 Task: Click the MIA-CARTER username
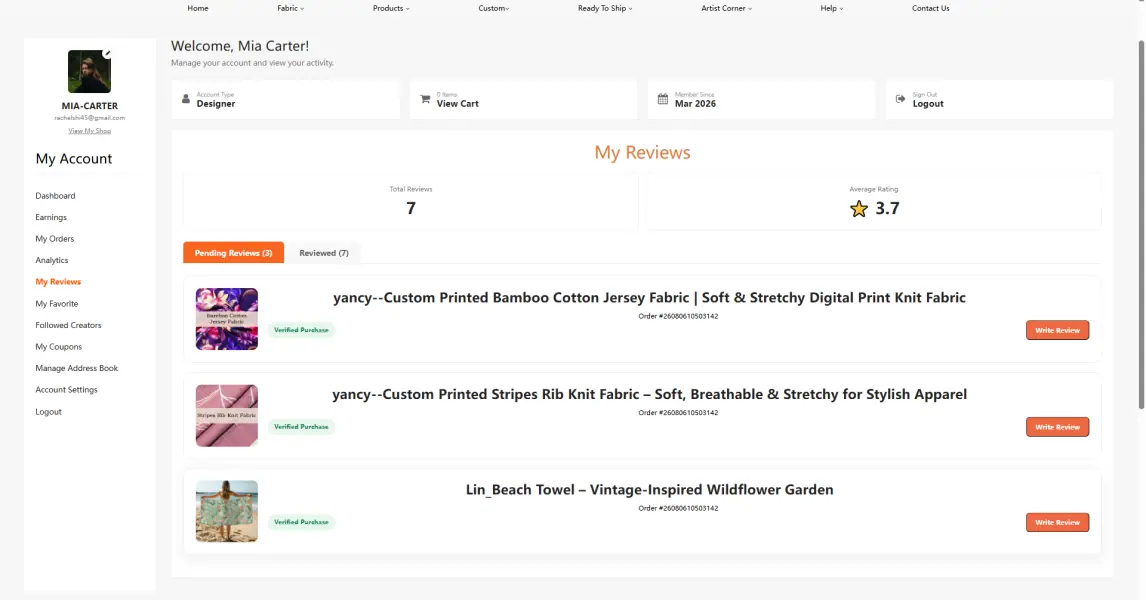coord(89,106)
